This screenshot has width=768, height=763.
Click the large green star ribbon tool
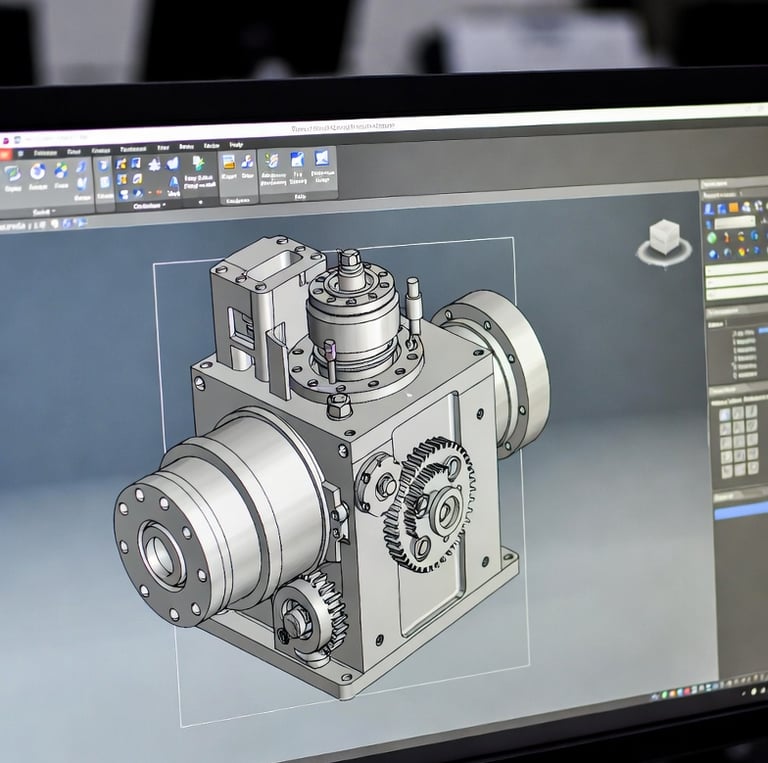point(198,163)
